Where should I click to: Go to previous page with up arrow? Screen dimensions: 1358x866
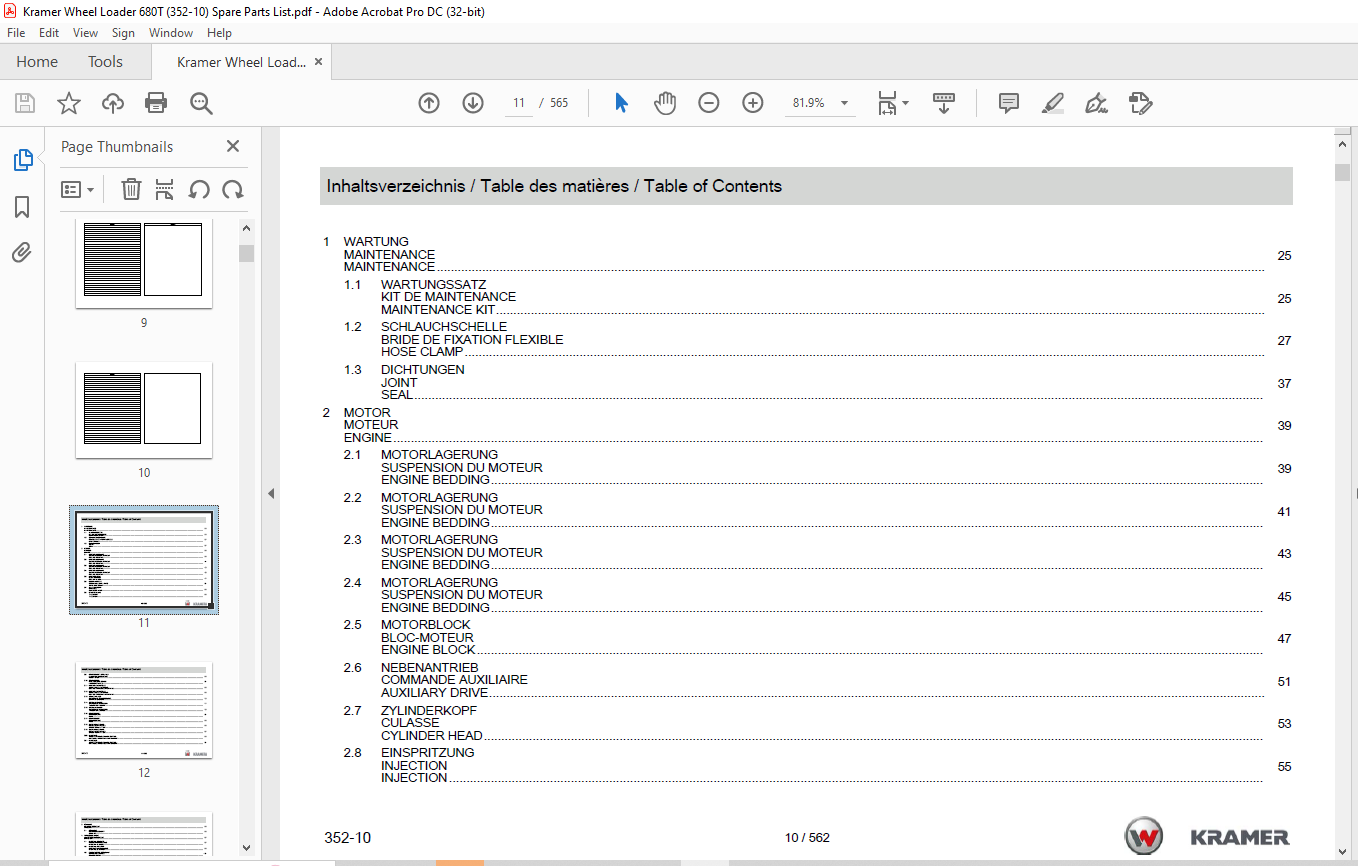429,103
